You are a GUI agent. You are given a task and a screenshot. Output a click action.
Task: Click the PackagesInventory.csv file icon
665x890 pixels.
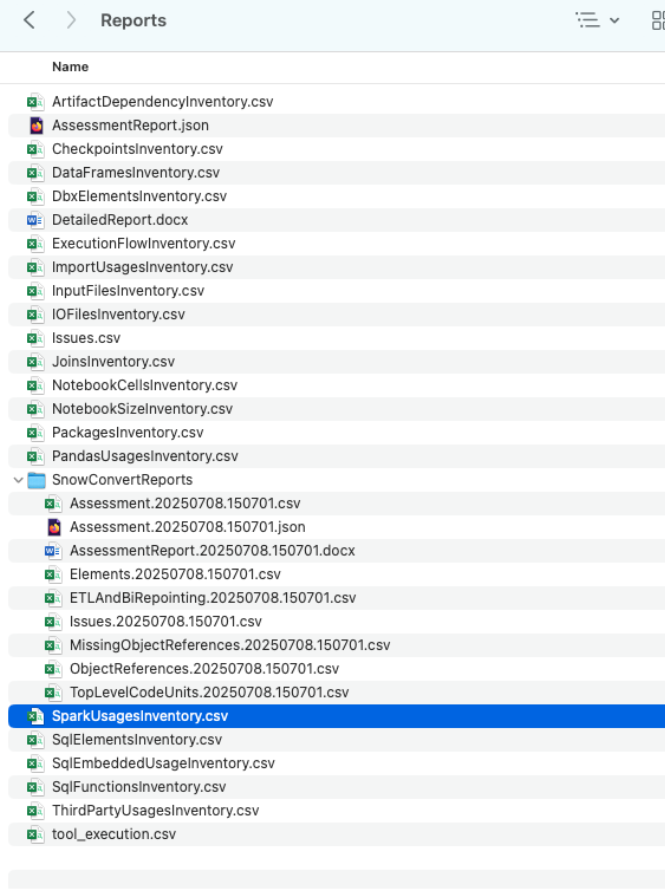click(x=35, y=433)
